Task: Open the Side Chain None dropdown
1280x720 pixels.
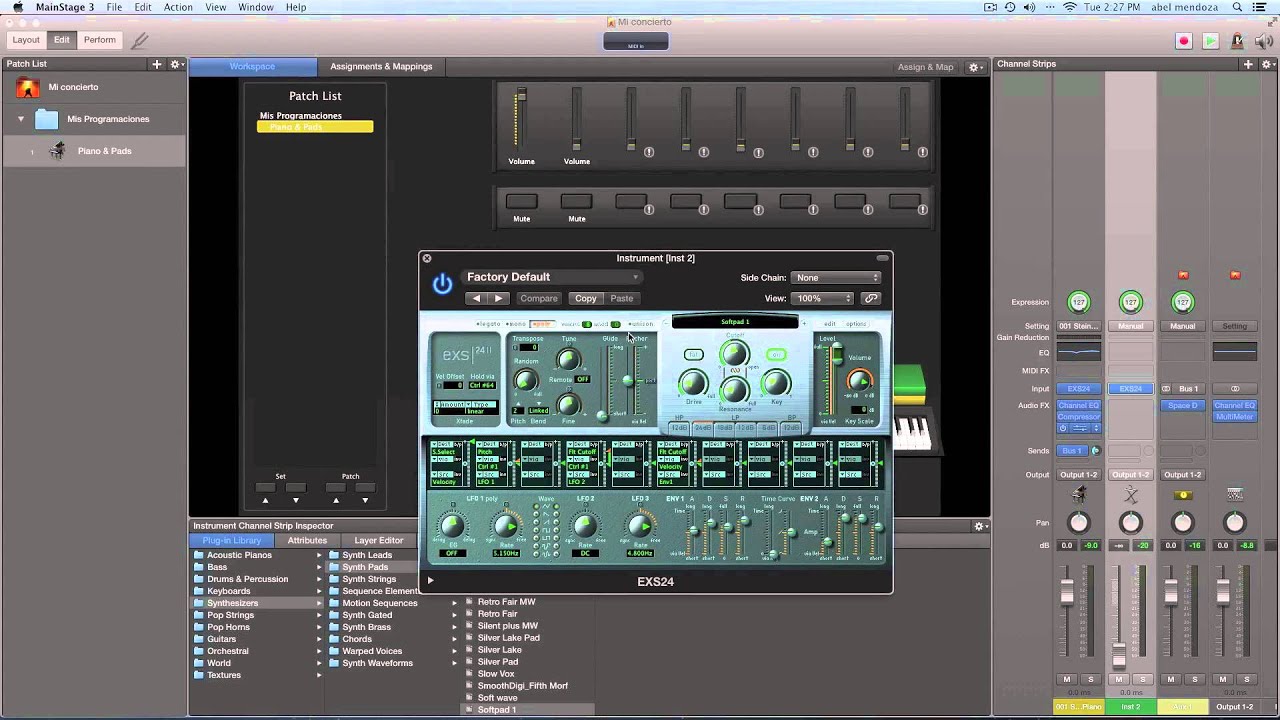Action: click(x=835, y=278)
